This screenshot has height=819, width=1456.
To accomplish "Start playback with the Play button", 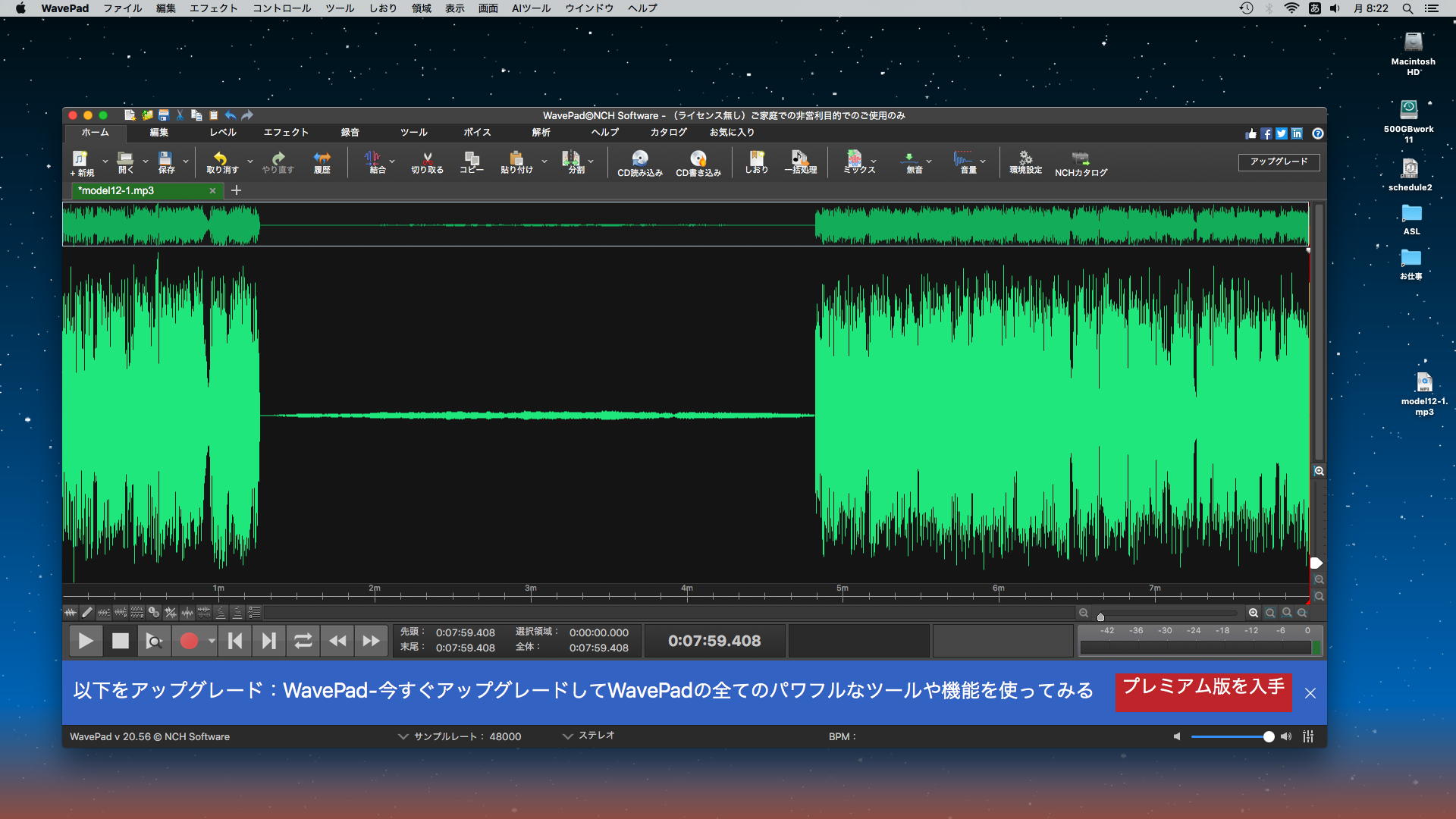I will coord(86,641).
